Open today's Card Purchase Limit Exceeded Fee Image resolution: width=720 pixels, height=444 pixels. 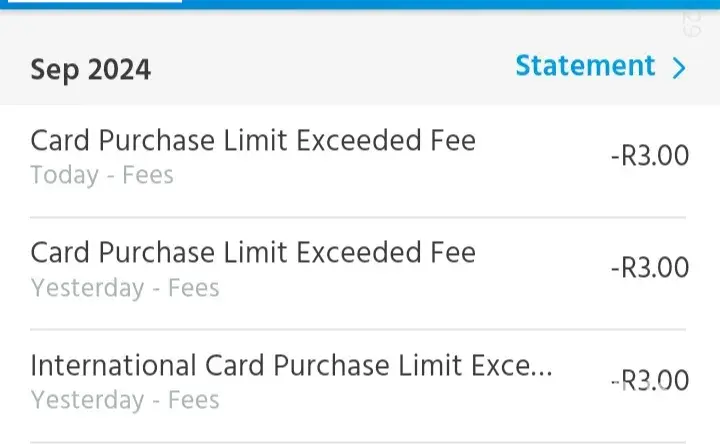253,140
